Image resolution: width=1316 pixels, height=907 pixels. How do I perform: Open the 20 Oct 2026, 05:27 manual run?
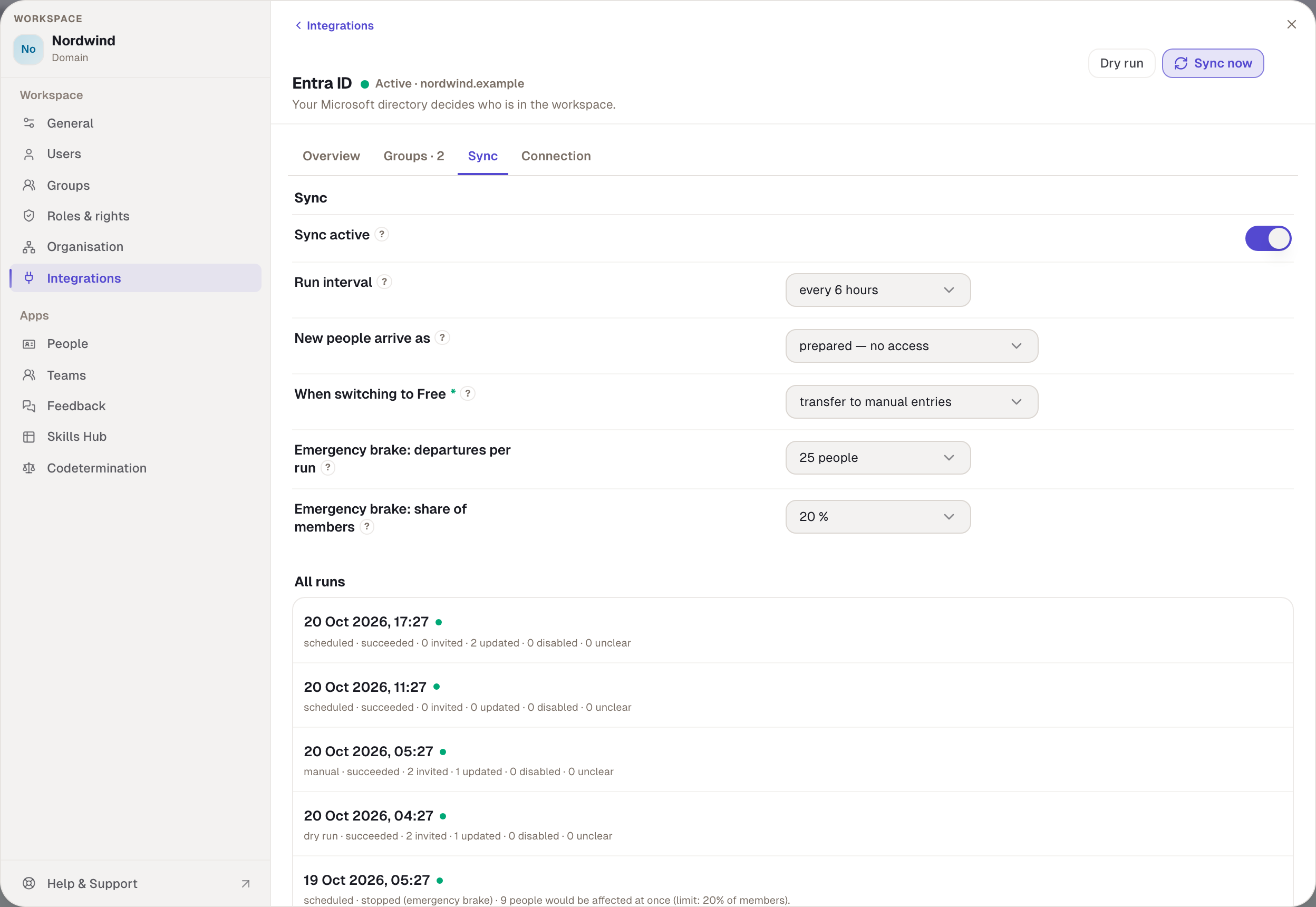coord(792,760)
